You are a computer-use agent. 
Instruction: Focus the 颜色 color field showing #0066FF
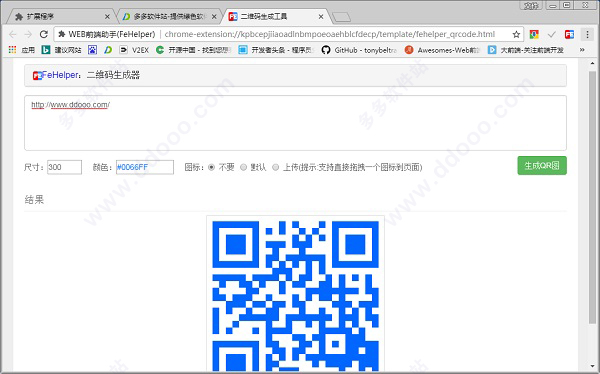click(x=145, y=167)
